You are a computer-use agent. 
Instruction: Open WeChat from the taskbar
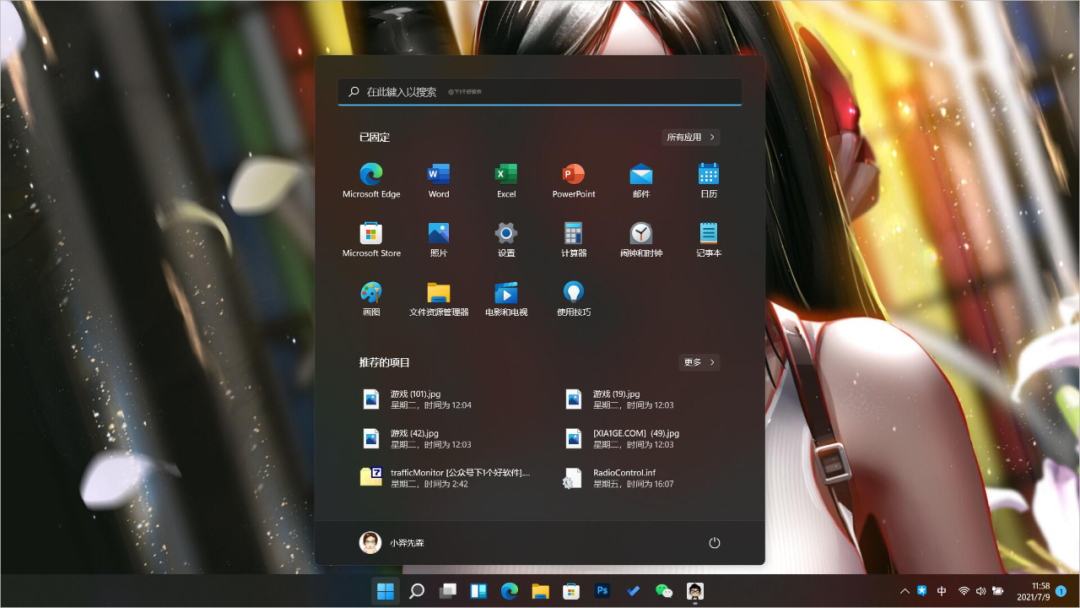pos(664,591)
